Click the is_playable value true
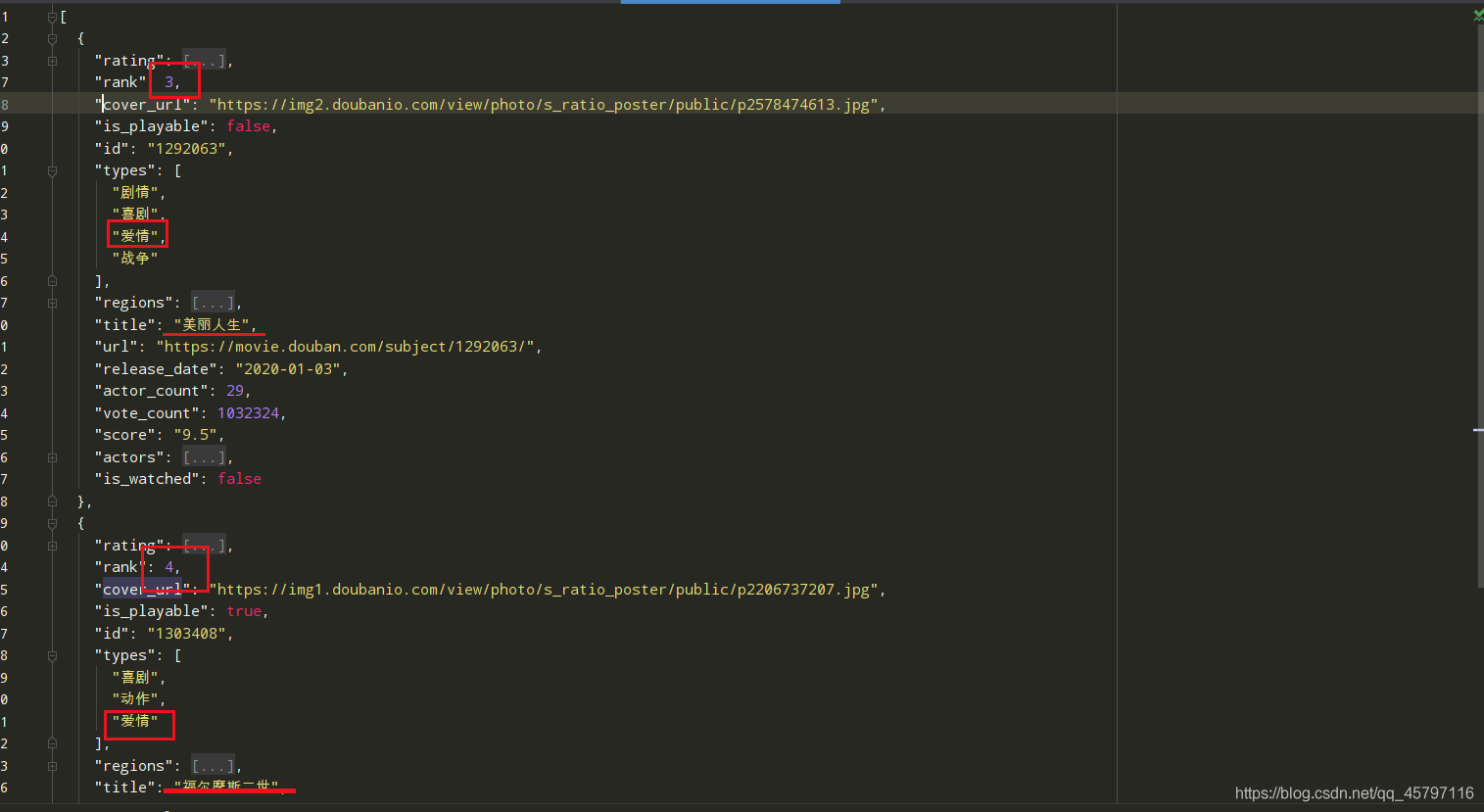 click(244, 611)
